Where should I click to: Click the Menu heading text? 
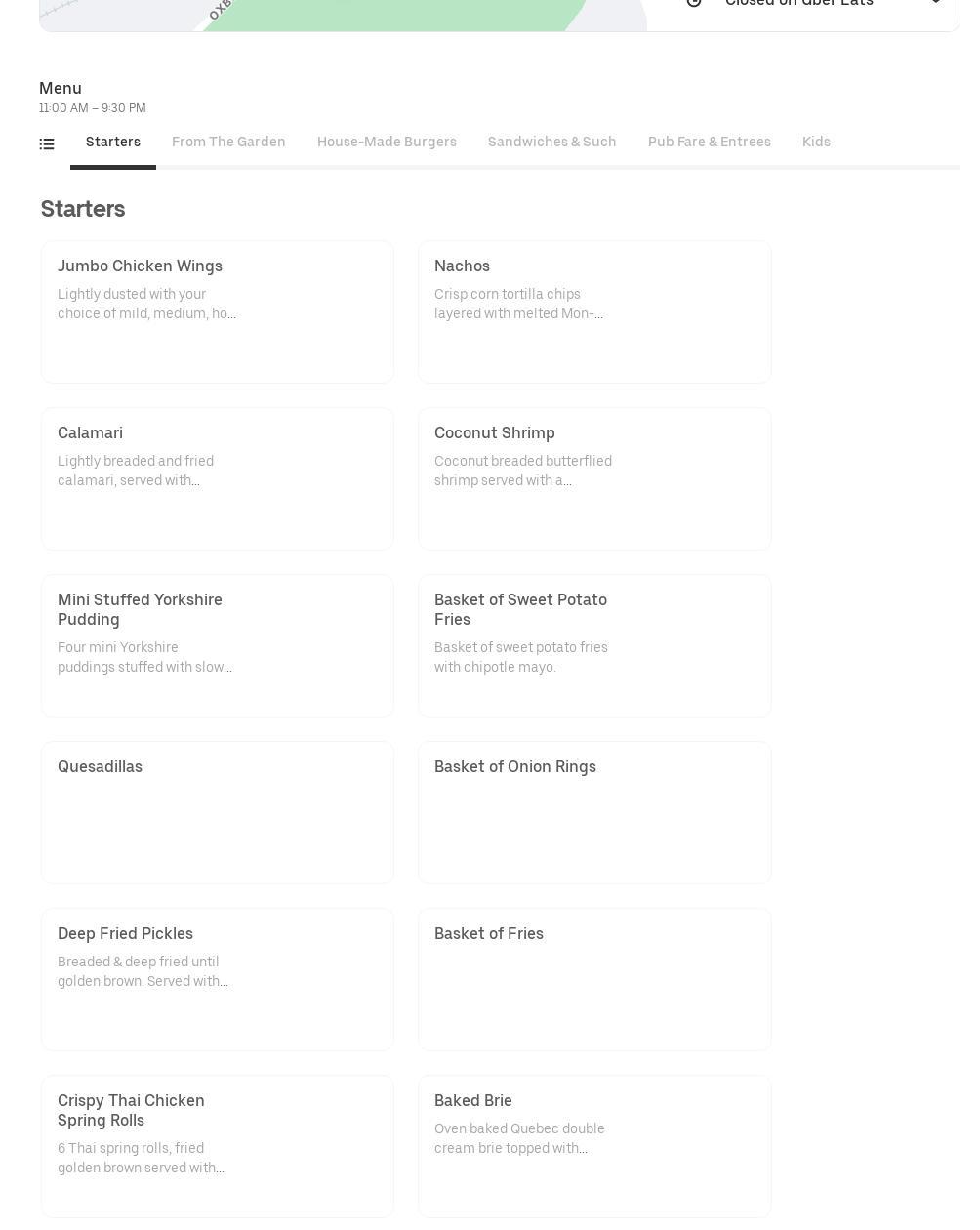61,88
